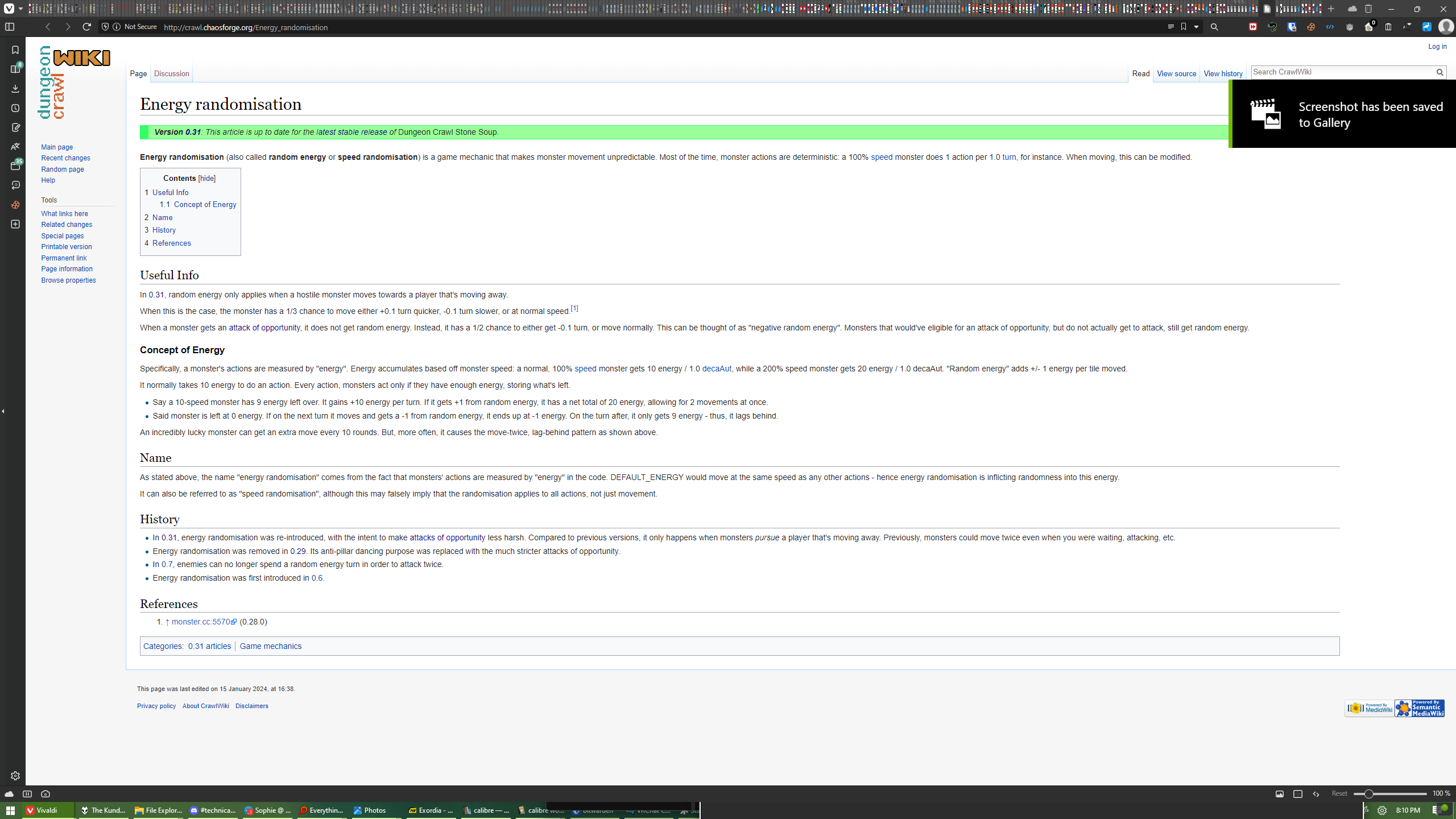Open the Bookmarks panel in Vivaldi sidebar
This screenshot has width=1456, height=819.
(15, 50)
